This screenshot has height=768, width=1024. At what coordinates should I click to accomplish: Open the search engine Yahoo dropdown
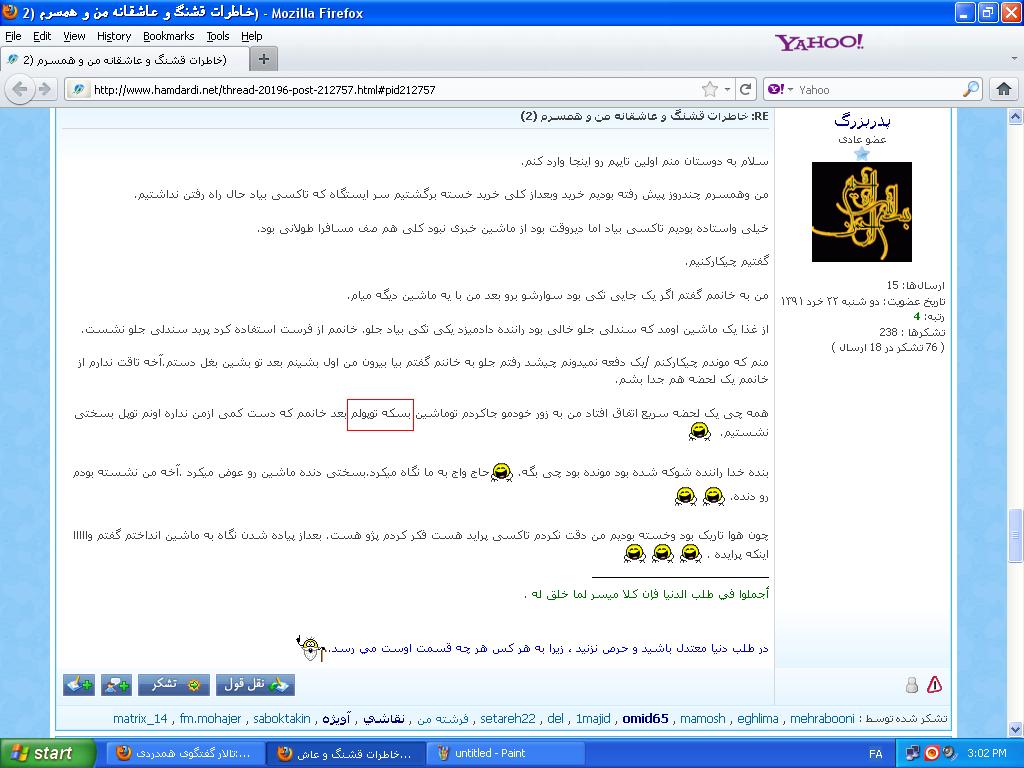coord(780,89)
